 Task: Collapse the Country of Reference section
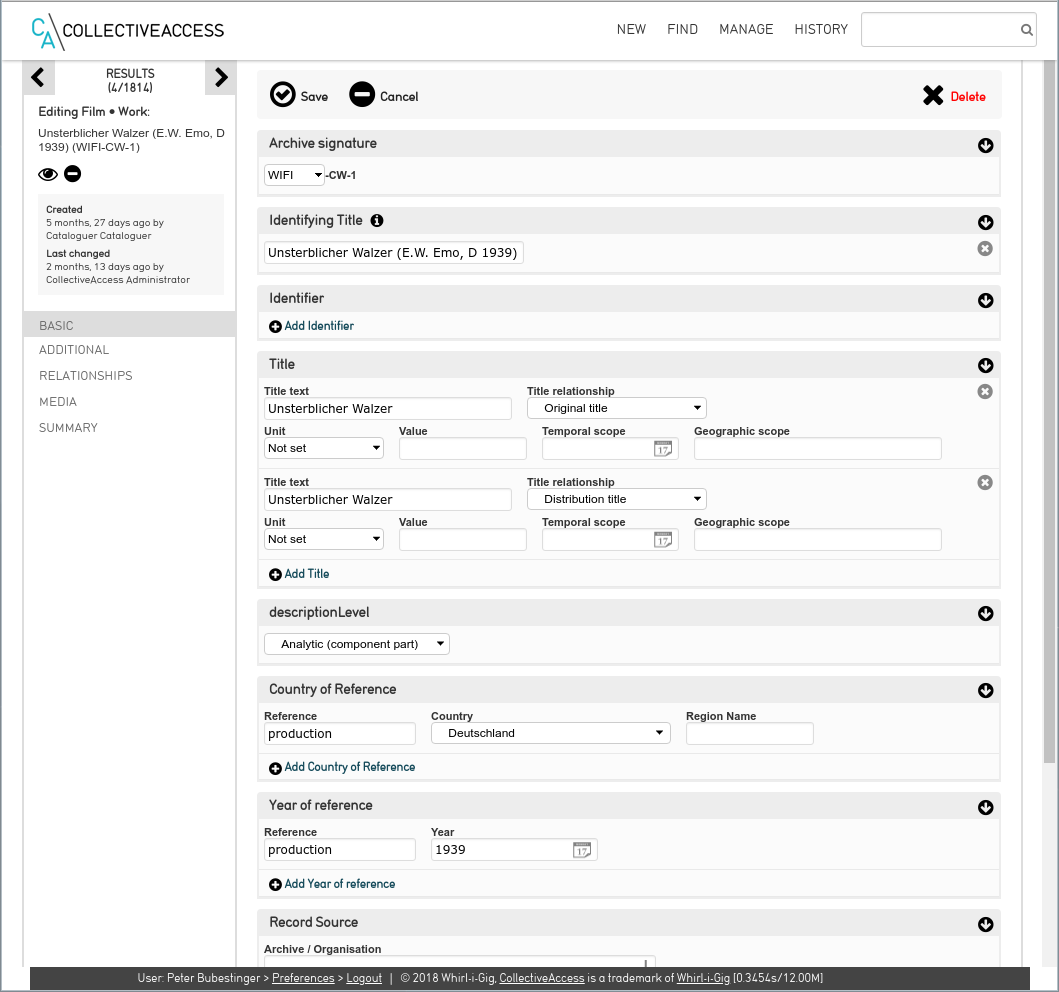point(985,691)
